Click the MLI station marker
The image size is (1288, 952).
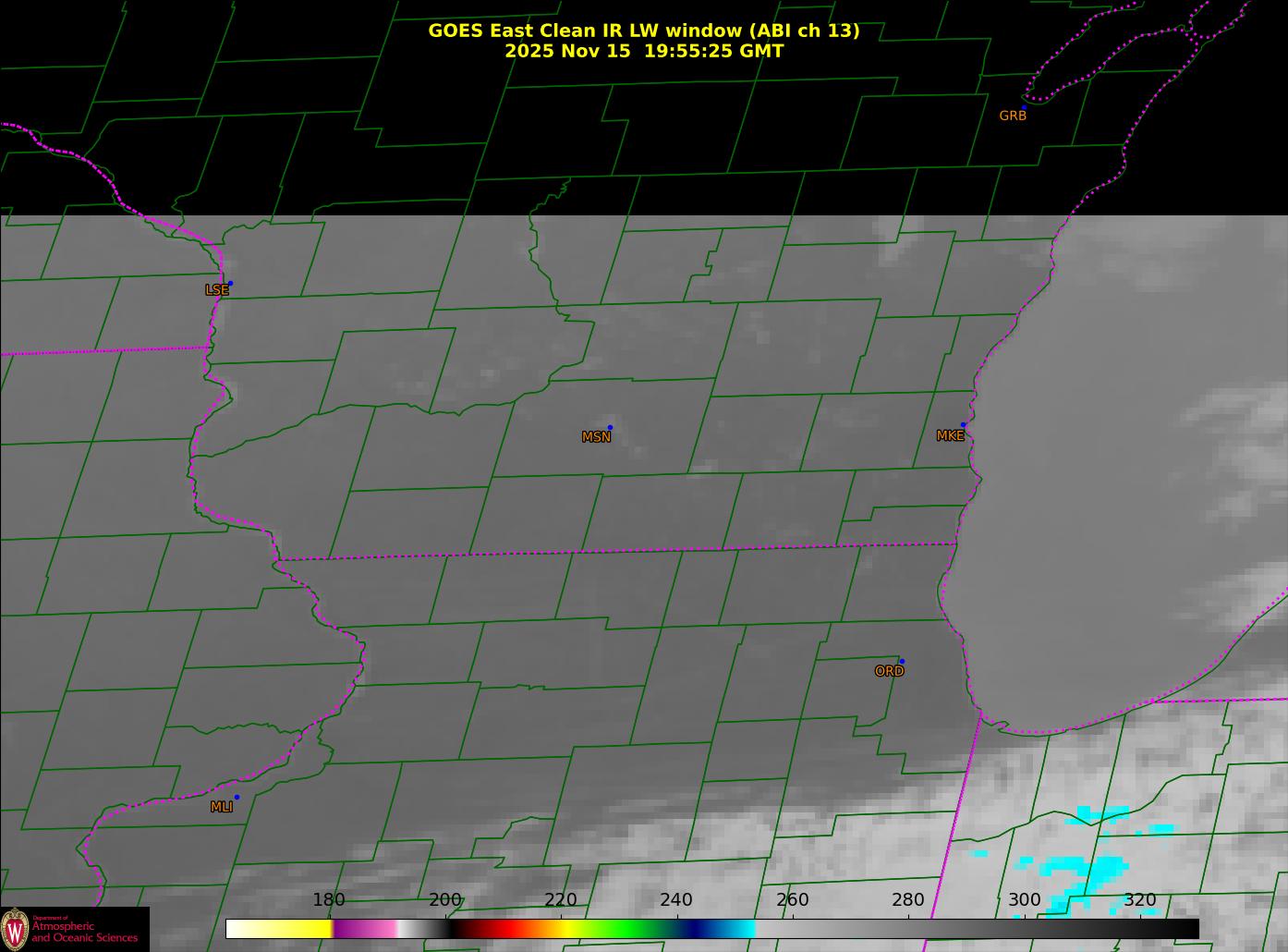pos(237,798)
